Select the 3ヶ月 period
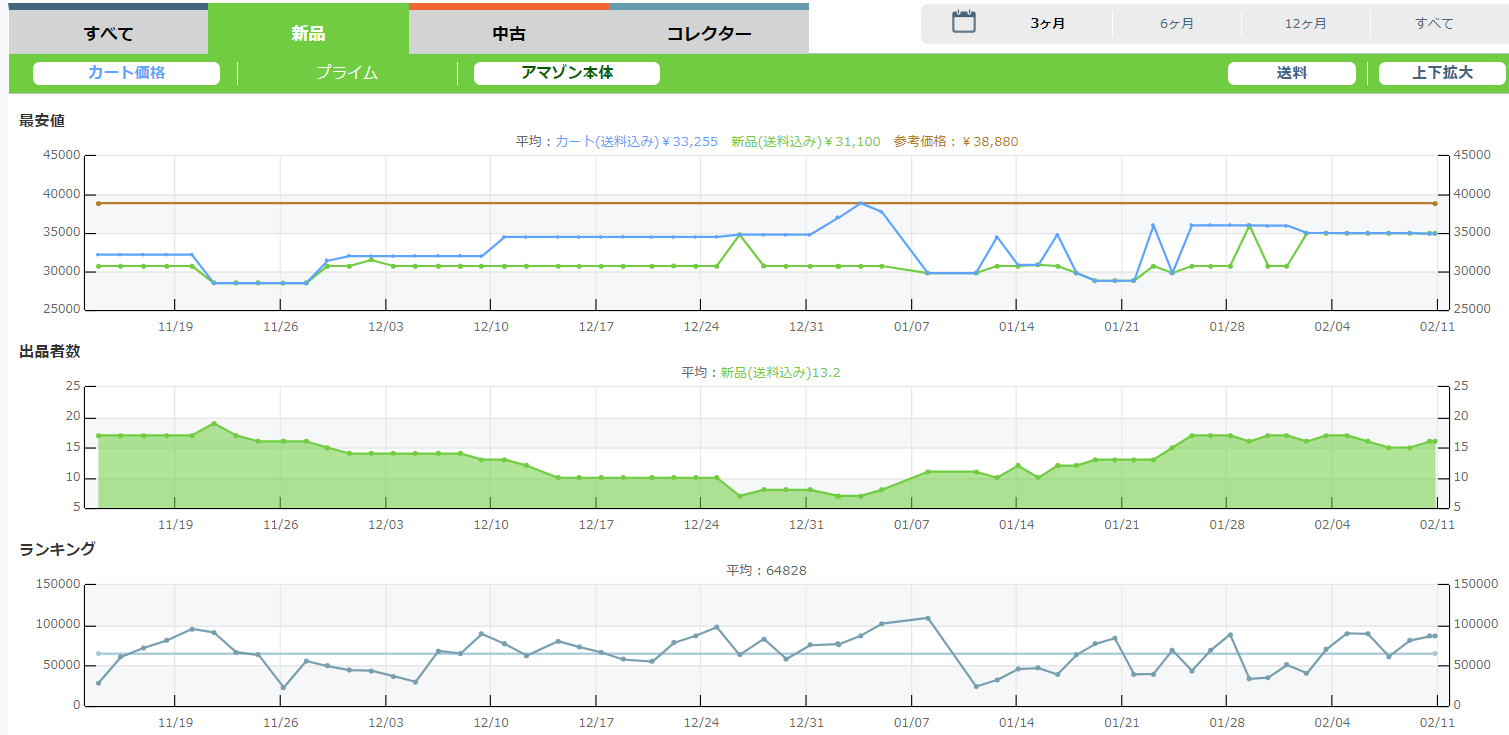1509x735 pixels. [x=1048, y=24]
